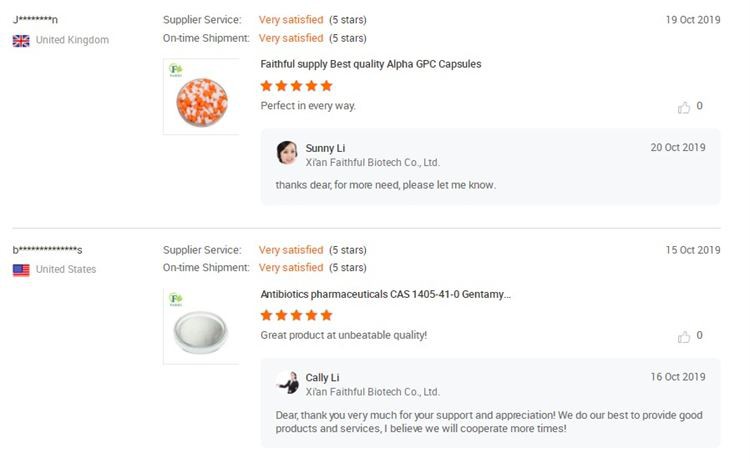
Task: Open Antibiotics pharmaceuticals CAS 1405-41-0 link
Action: point(385,294)
